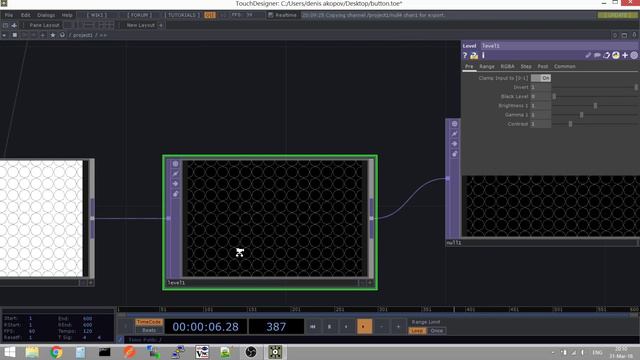Toggle Realtime checkbox in top bar
Image resolution: width=640 pixels, height=360 pixels.
[270, 15]
